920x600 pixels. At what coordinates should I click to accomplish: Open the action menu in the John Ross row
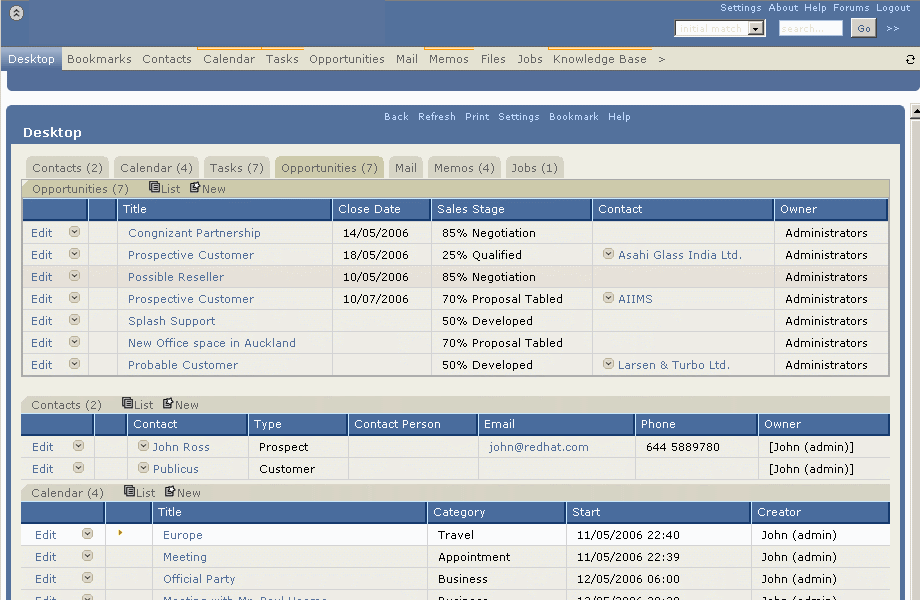[79, 446]
